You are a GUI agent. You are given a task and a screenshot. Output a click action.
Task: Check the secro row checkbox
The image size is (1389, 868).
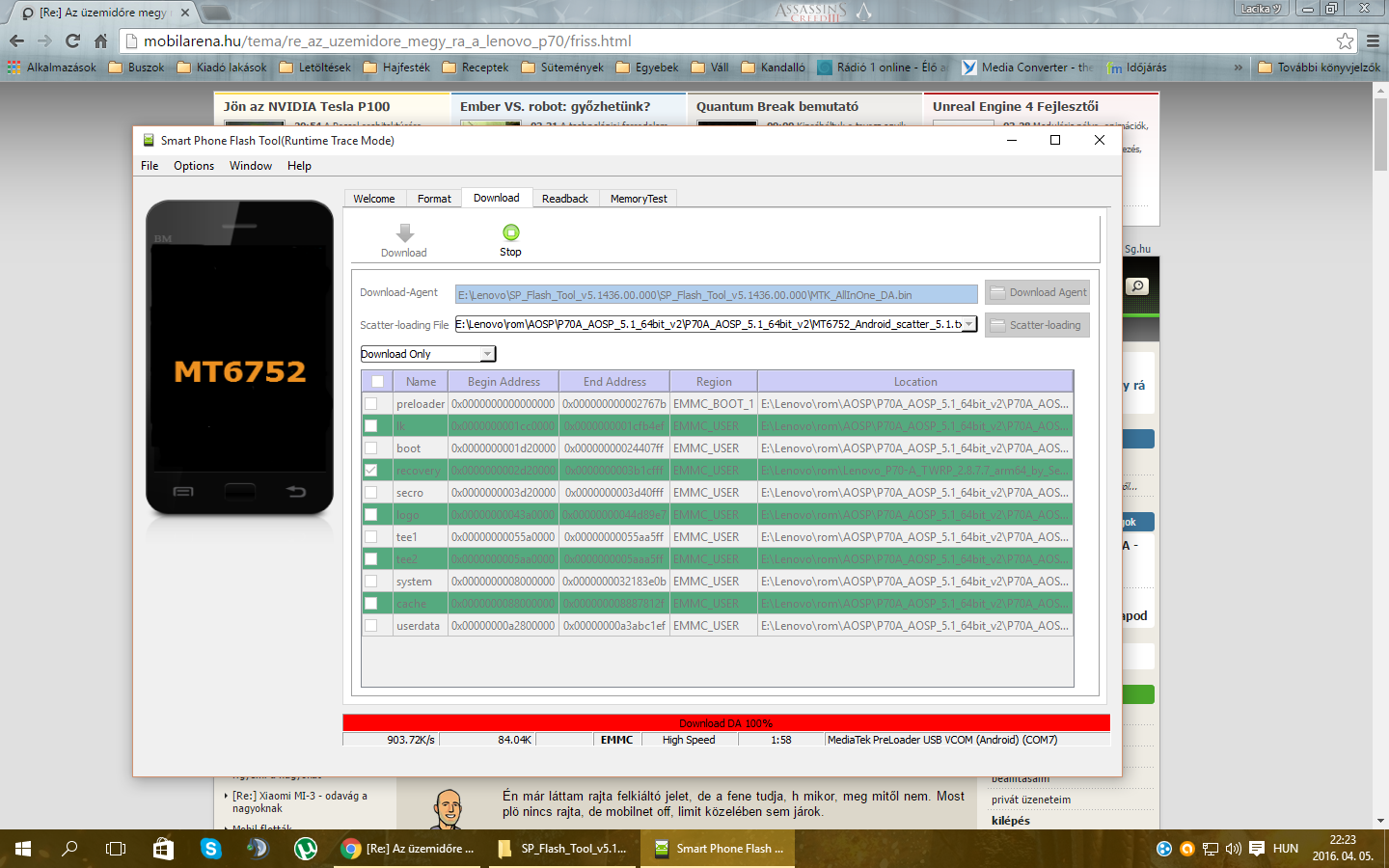pos(370,492)
